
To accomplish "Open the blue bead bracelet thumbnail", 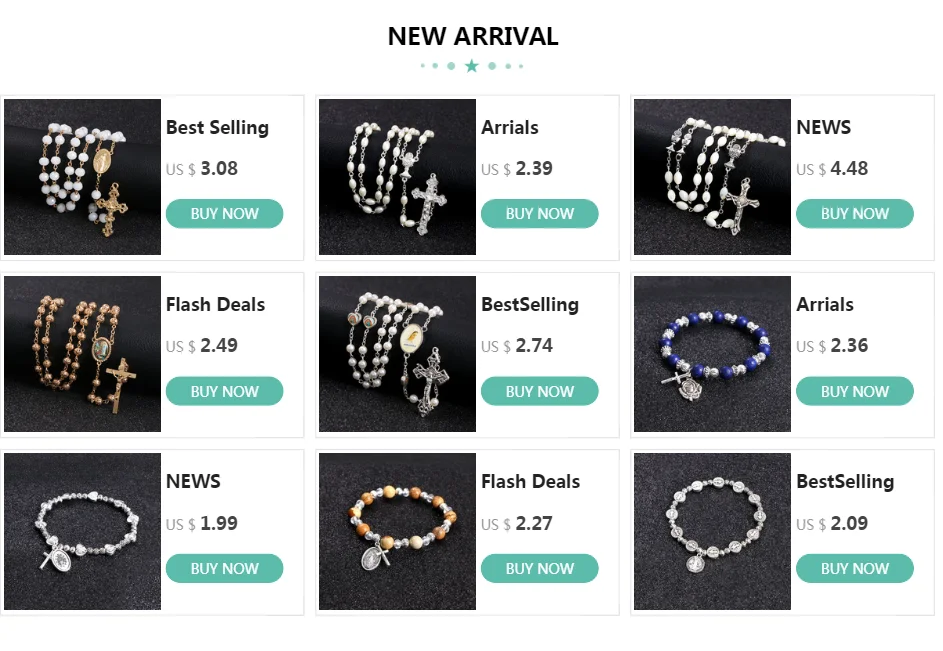I will [712, 354].
